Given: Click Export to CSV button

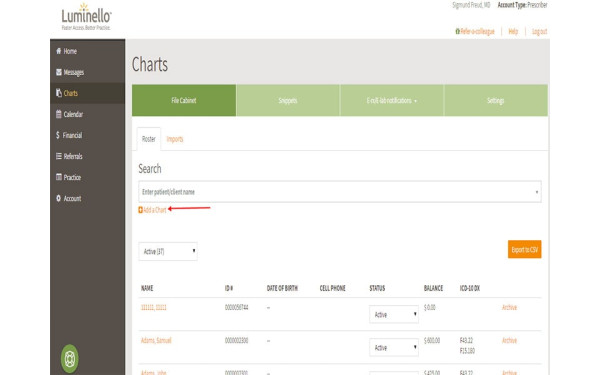Looking at the screenshot, I should pos(525,249).
